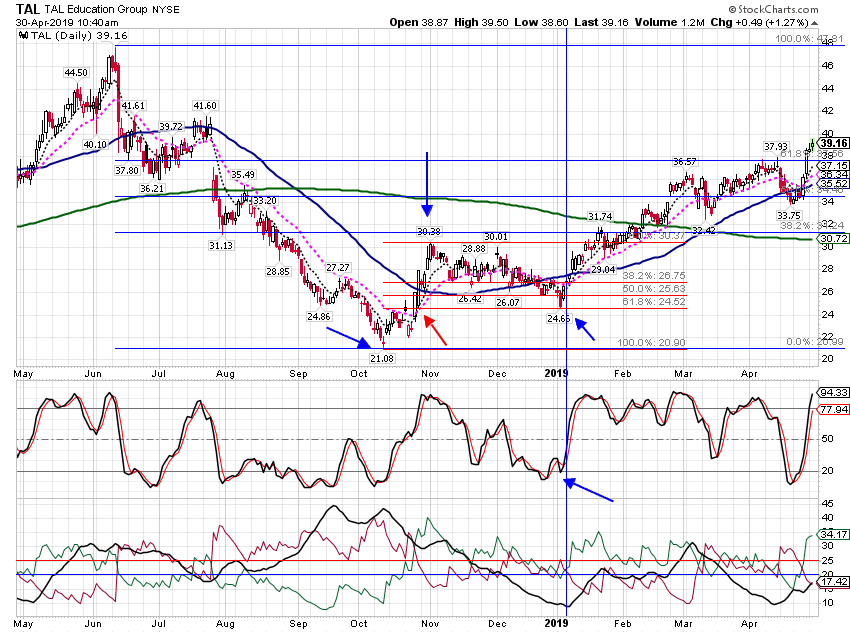Click the 26.42 price label
850x633 pixels.
coord(469,299)
